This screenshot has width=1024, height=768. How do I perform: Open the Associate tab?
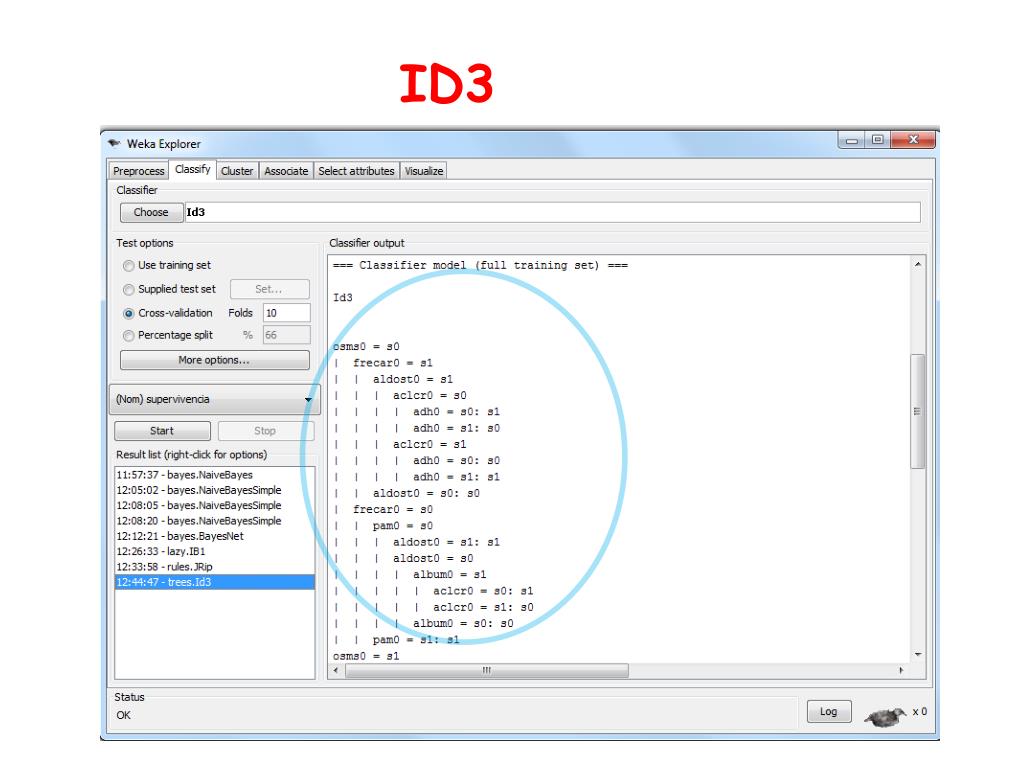(286, 171)
